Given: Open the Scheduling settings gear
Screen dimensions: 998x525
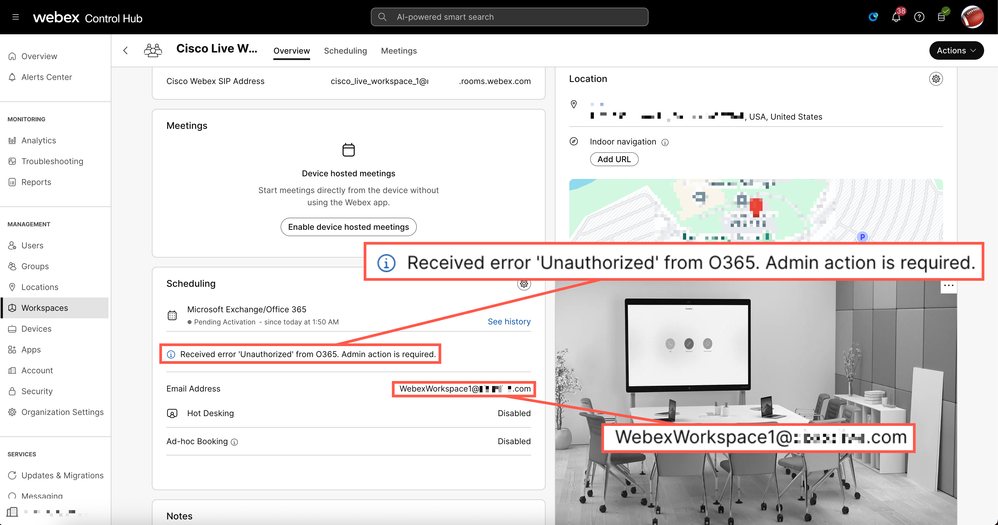Looking at the screenshot, I should point(524,284).
